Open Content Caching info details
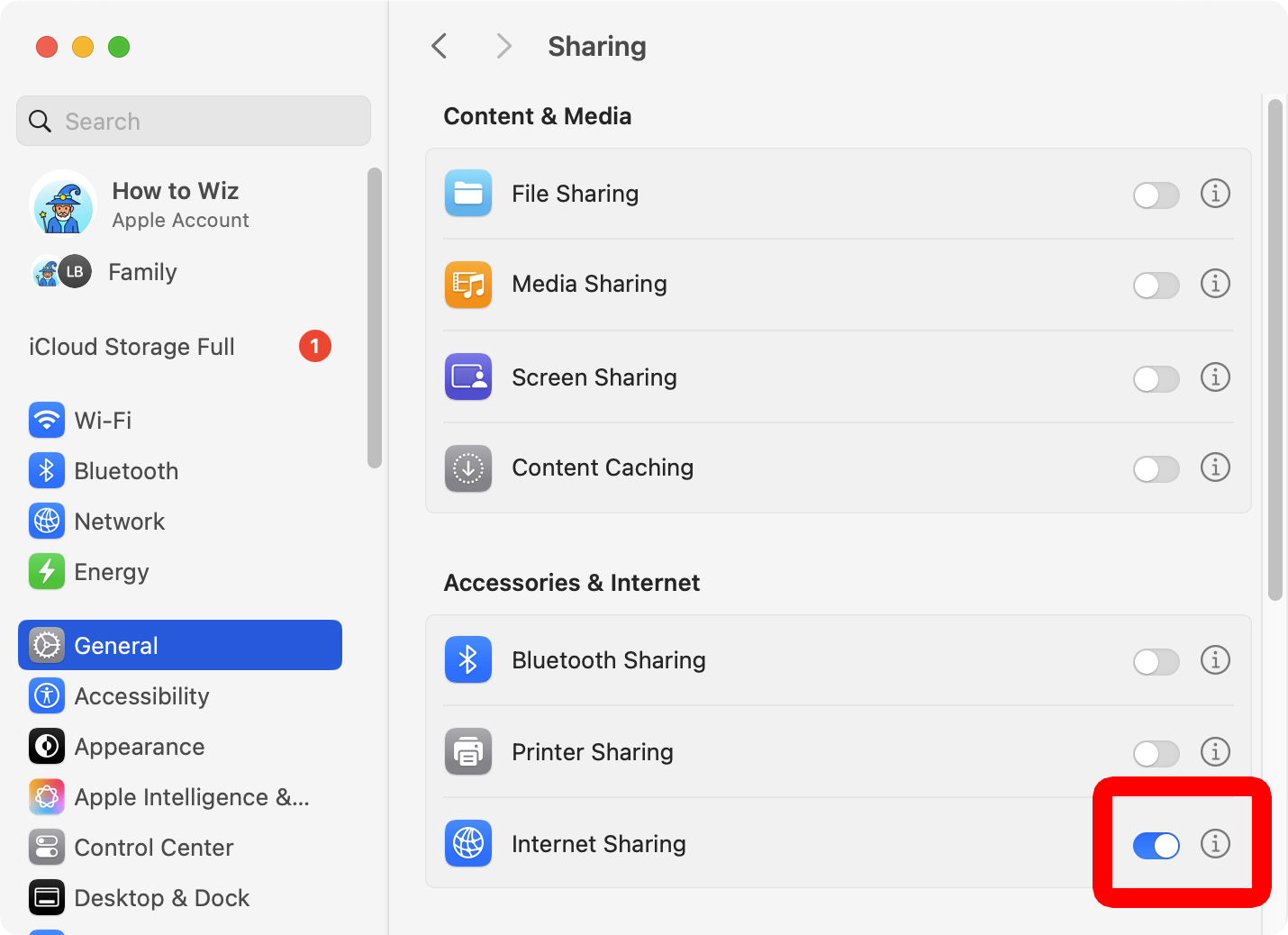 coord(1215,467)
